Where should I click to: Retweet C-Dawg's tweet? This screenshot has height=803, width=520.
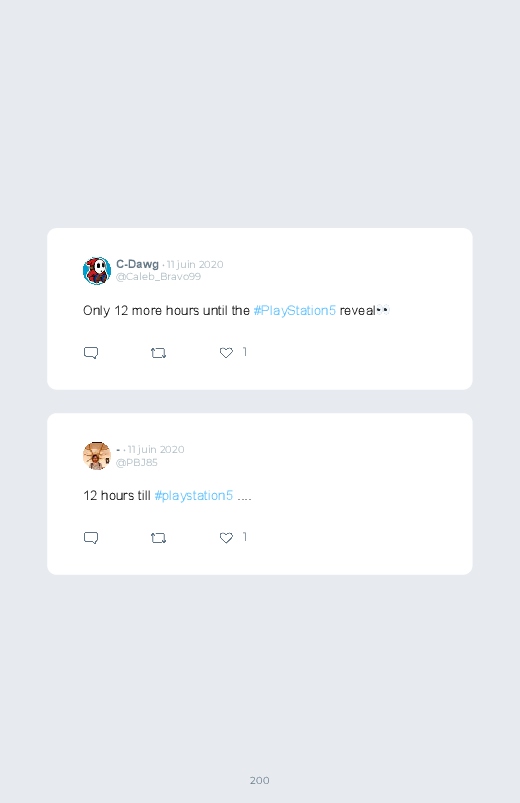click(158, 353)
